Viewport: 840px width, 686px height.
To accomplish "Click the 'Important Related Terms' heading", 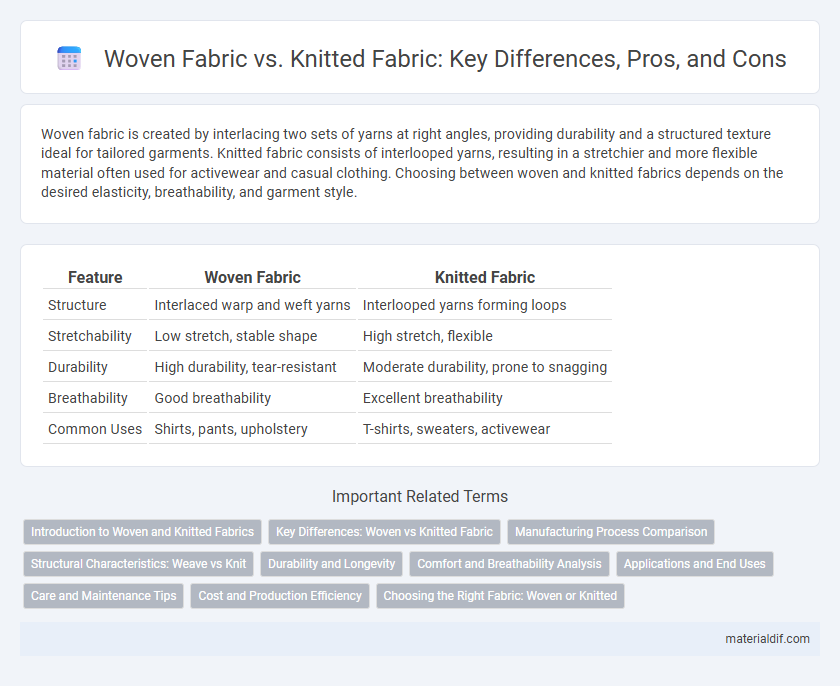I will point(420,496).
